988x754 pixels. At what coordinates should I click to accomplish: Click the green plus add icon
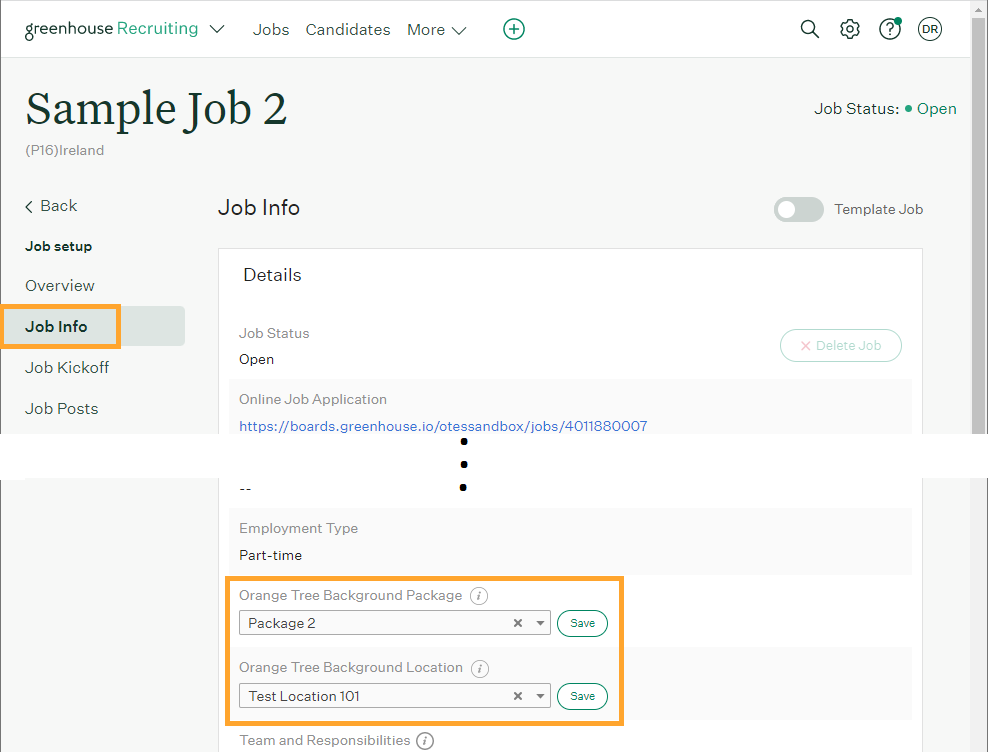point(513,29)
